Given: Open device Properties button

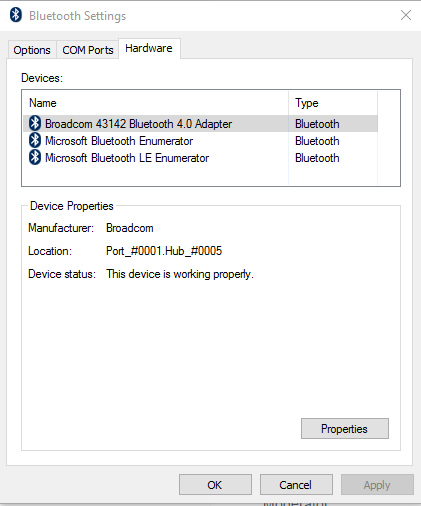Looking at the screenshot, I should [x=345, y=429].
